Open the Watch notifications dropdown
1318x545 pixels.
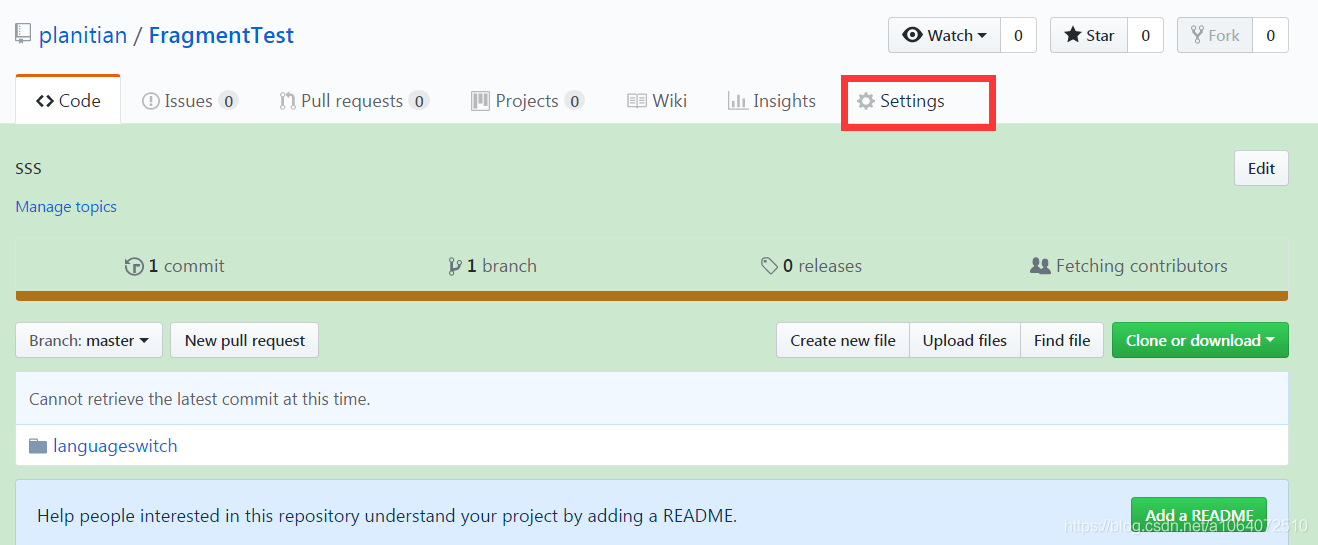[x=944, y=35]
